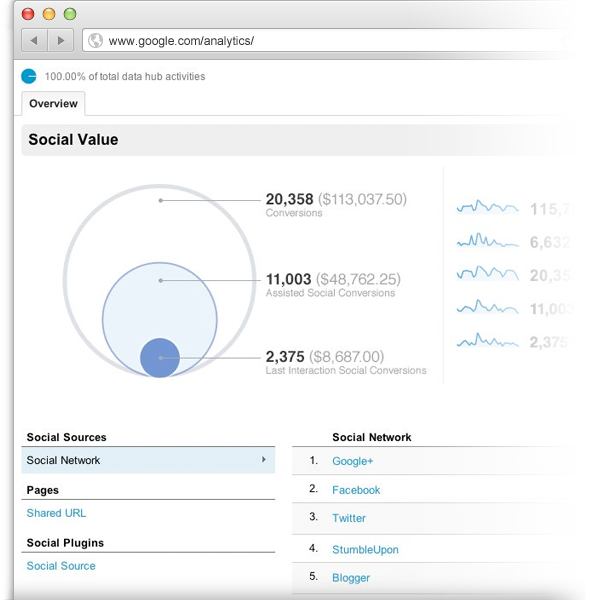Click the sparkline next to 20,35
600x600 pixels.
click(488, 273)
